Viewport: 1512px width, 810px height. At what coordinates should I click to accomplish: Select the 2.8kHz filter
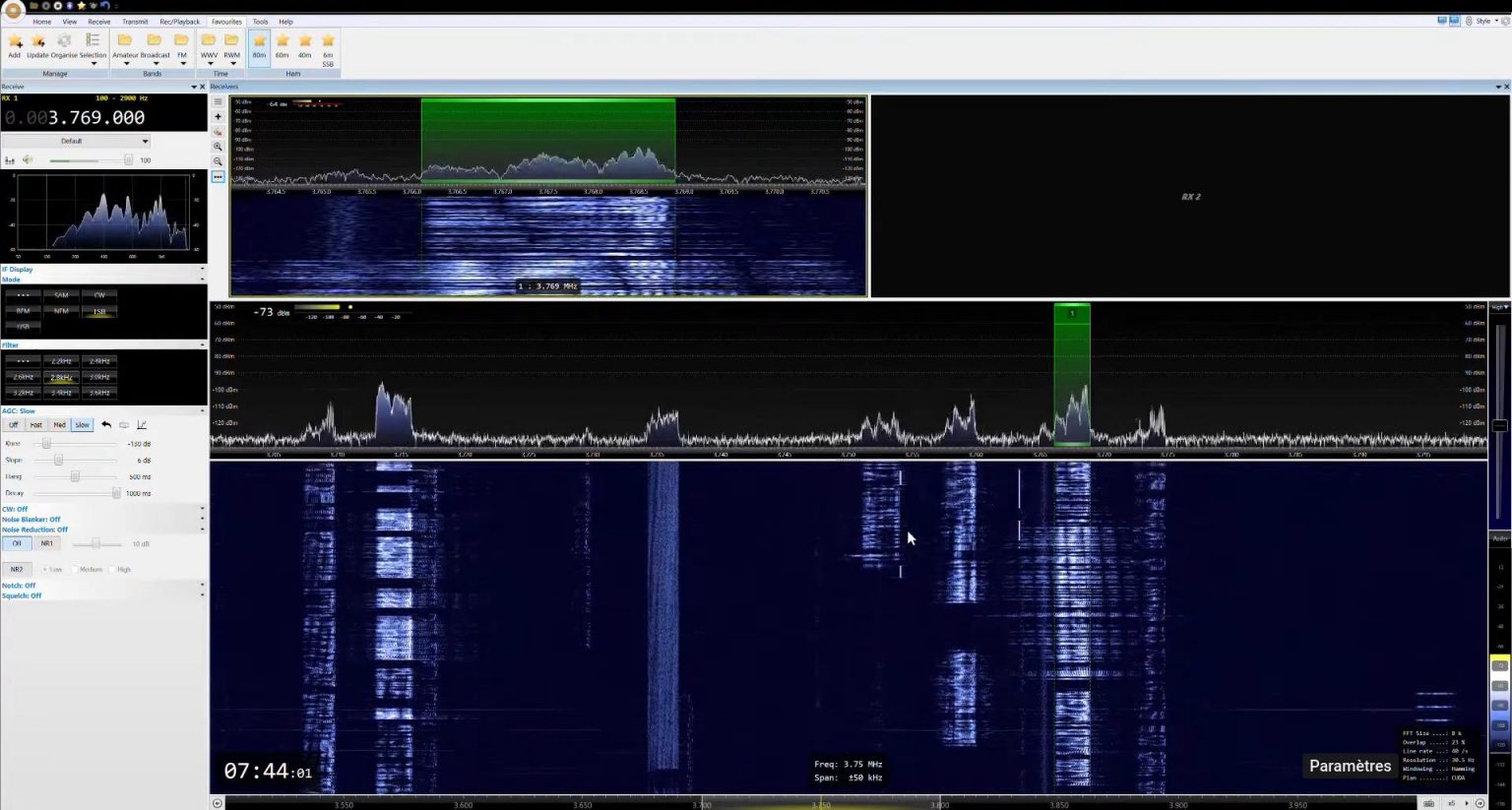60,376
